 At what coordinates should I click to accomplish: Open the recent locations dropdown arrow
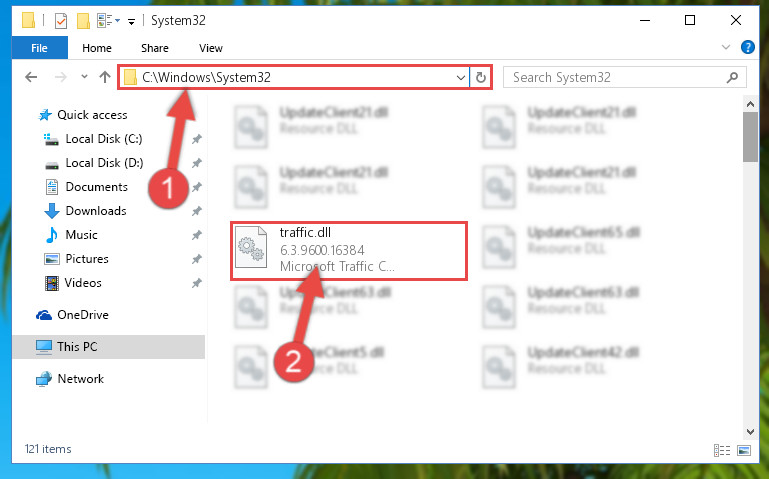84,76
